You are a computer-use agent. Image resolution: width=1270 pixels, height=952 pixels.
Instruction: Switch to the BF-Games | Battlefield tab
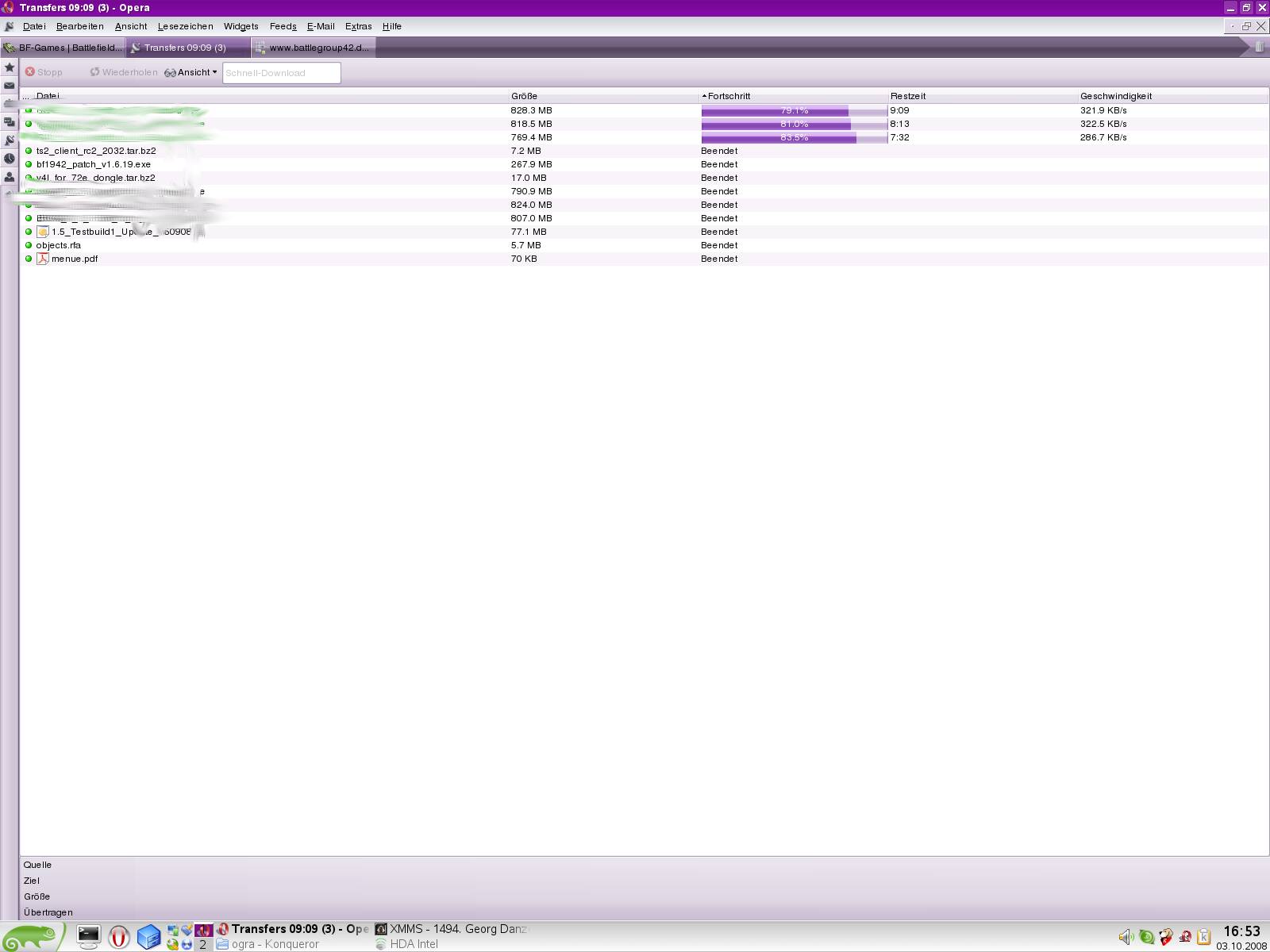coord(63,48)
